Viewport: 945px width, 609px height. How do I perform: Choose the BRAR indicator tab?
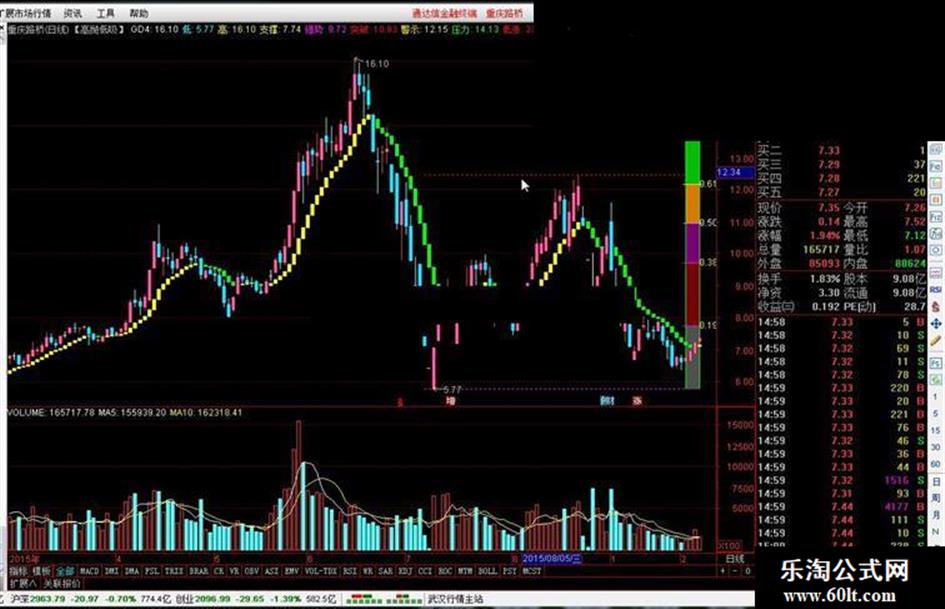198,570
